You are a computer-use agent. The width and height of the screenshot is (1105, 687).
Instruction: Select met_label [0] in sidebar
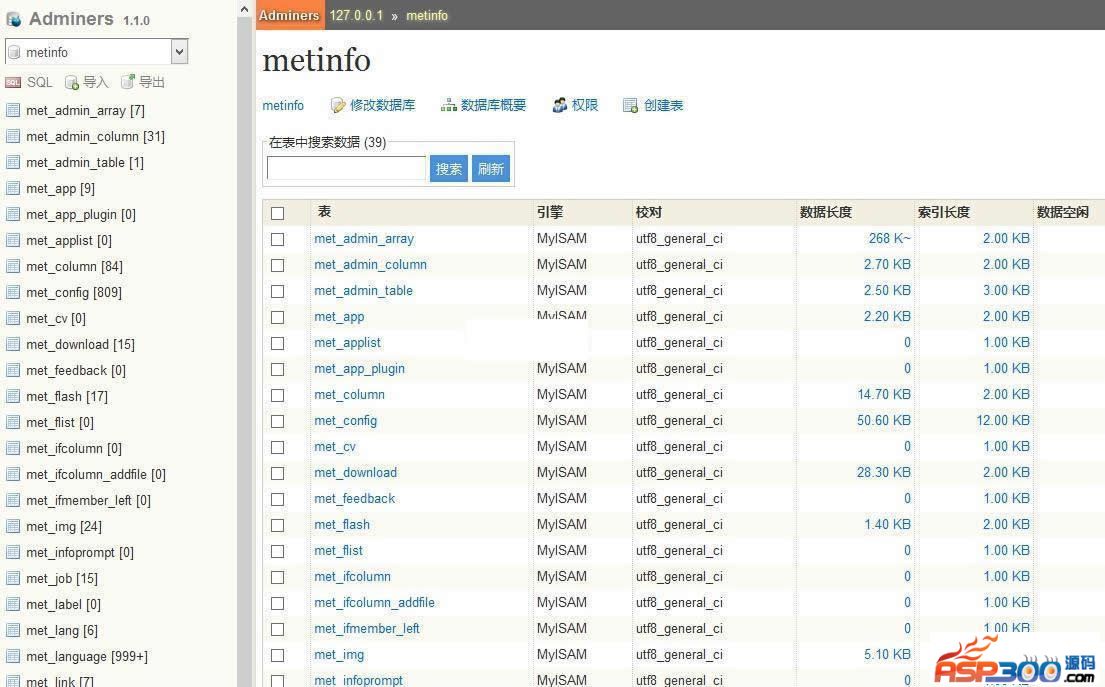[63, 605]
